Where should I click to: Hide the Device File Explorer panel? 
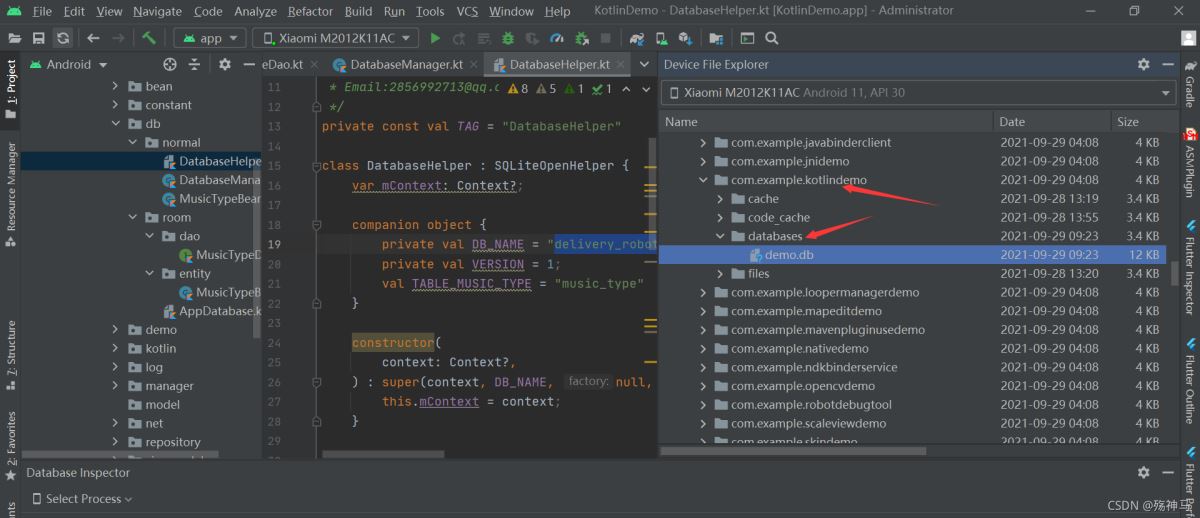[1167, 64]
